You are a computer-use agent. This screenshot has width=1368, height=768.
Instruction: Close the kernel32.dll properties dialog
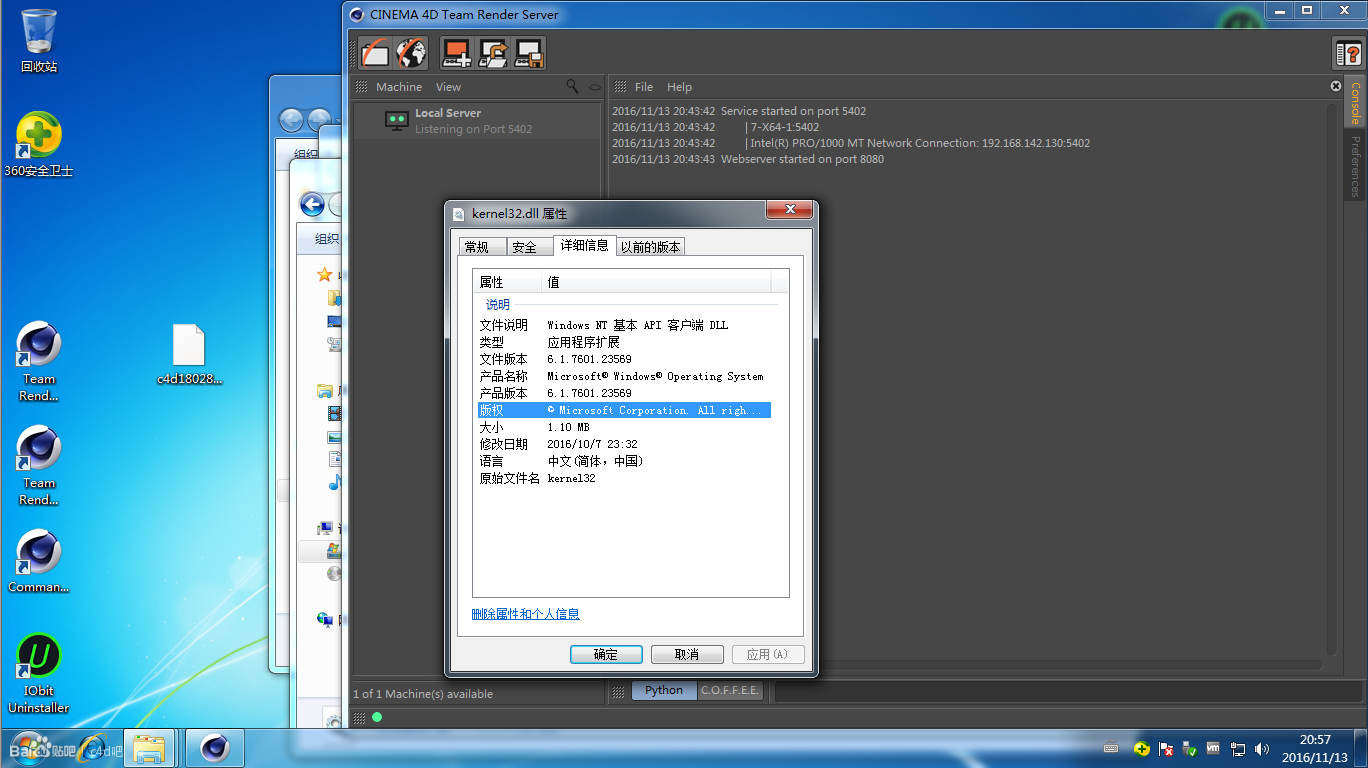[x=789, y=209]
